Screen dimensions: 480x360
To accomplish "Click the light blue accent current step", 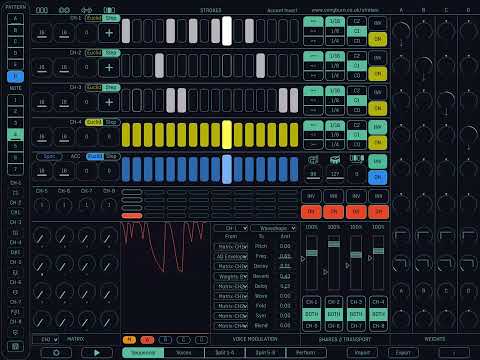I will point(227,169).
